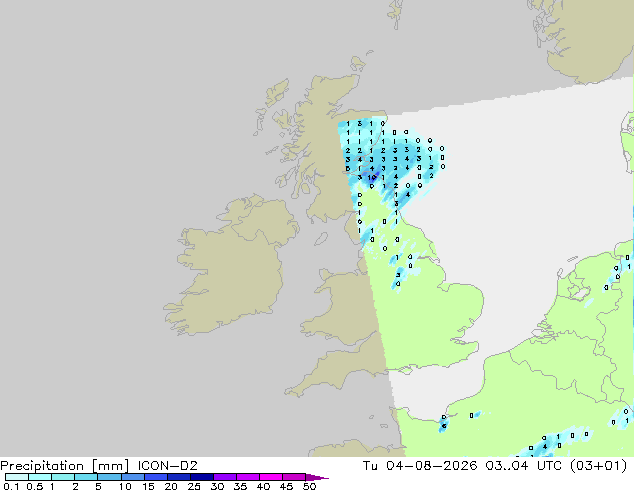Click the 0.1–0.5 mm legend color swatch
This screenshot has height=490, width=634.
pos(17,477)
